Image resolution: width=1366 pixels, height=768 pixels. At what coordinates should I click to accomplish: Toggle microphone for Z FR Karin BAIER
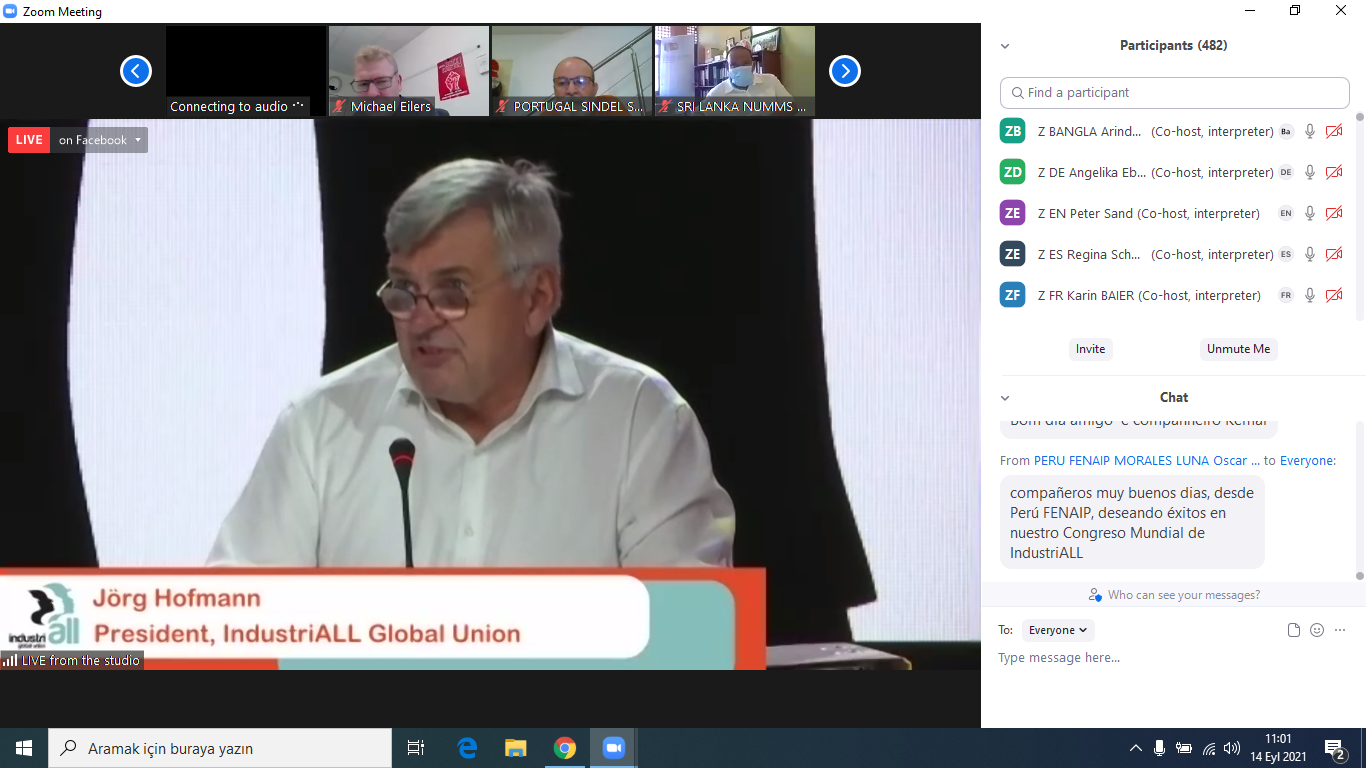(x=1310, y=295)
